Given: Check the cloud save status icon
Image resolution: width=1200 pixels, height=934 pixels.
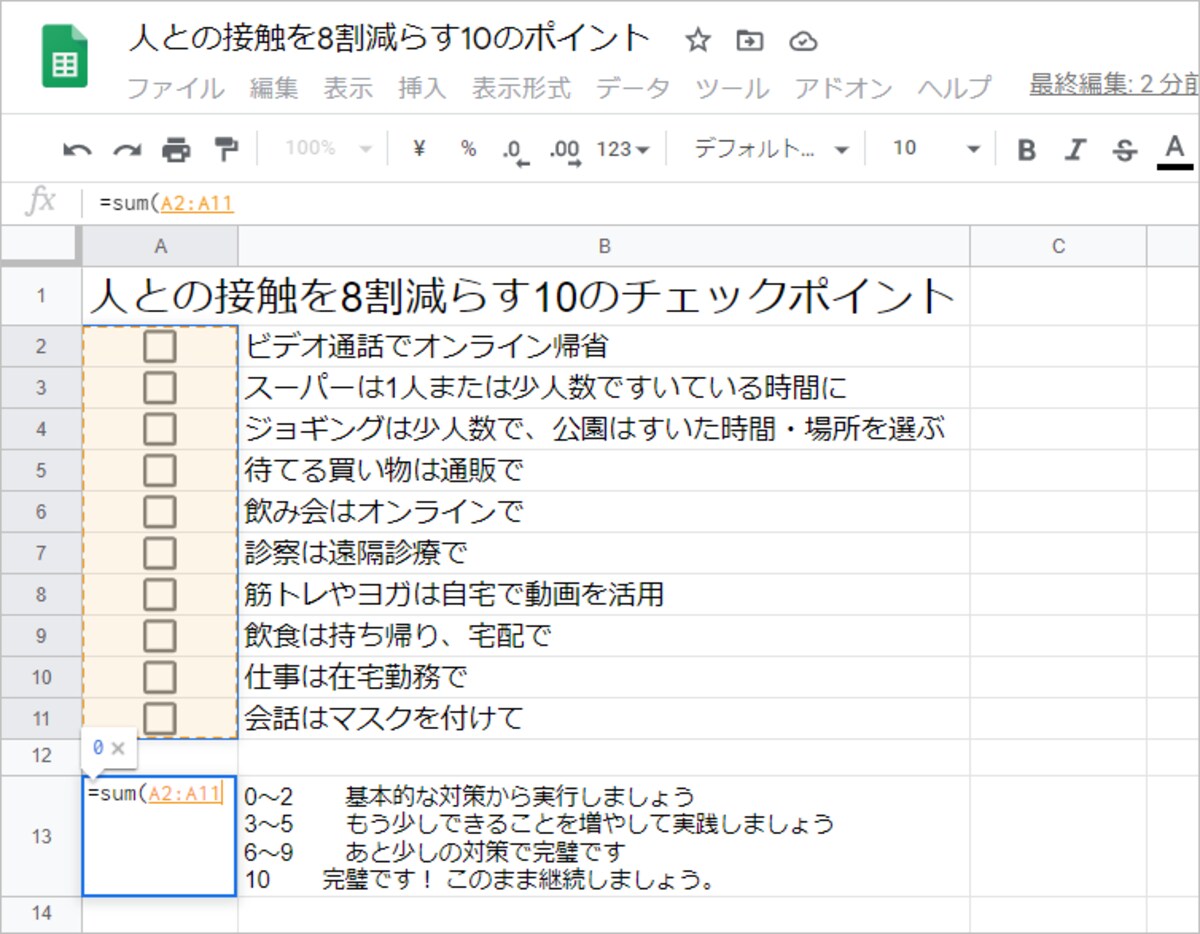Looking at the screenshot, I should point(803,41).
